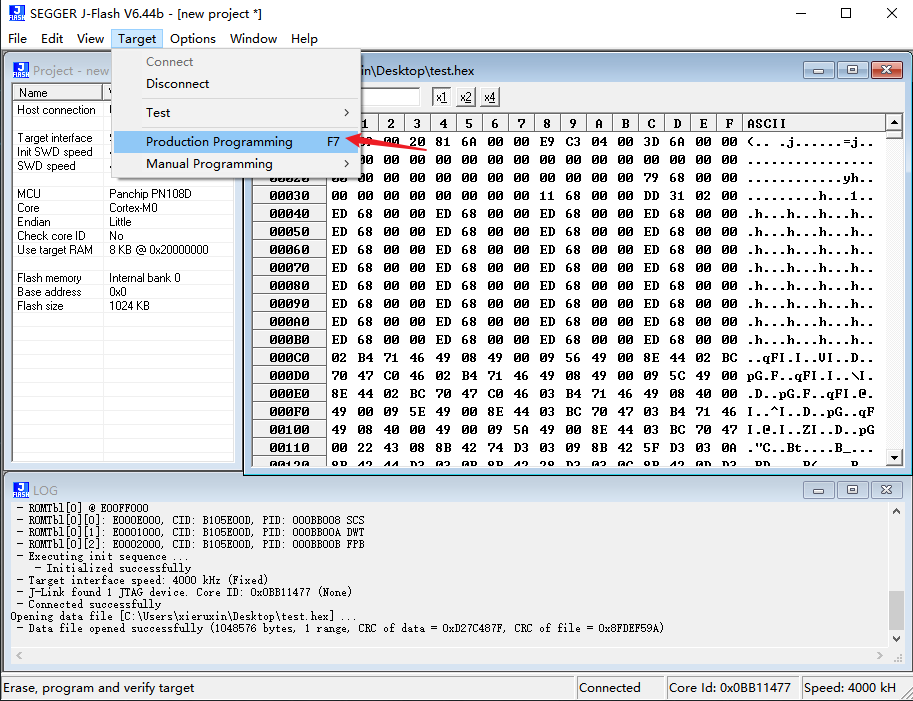The image size is (913, 701).
Task: Close the test.hex data window
Action: (886, 70)
